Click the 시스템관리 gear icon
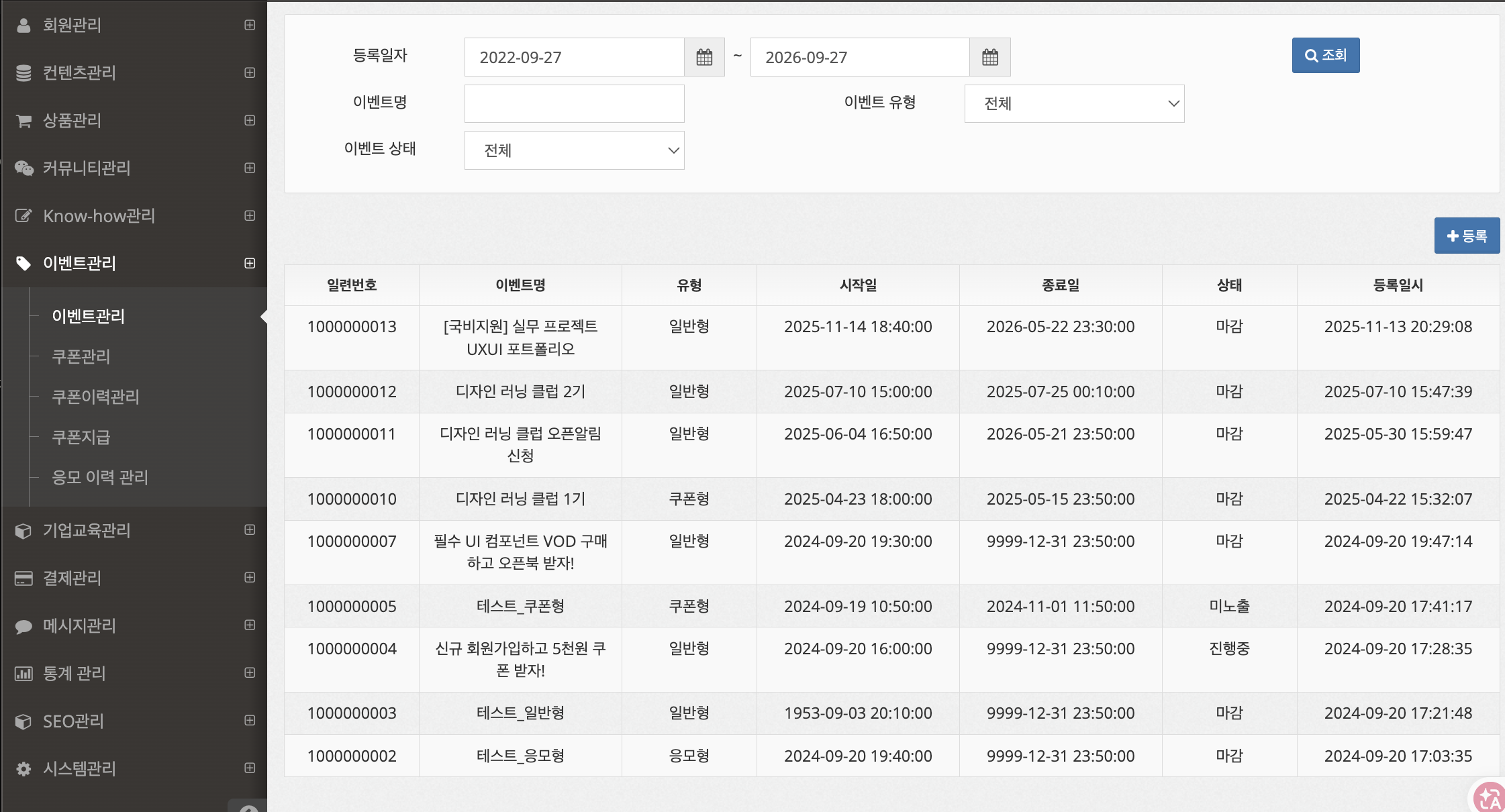The height and width of the screenshot is (812, 1505). (x=23, y=769)
